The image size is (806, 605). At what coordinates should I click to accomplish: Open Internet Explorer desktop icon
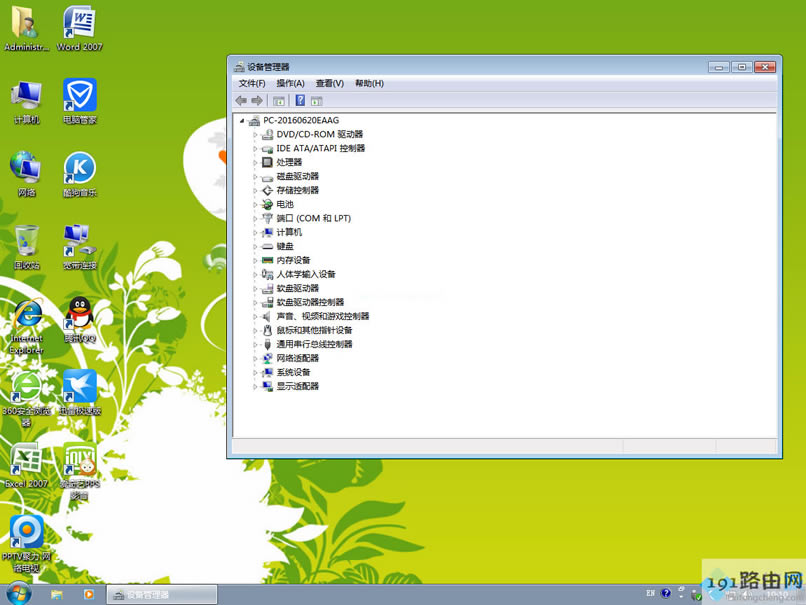[27, 325]
